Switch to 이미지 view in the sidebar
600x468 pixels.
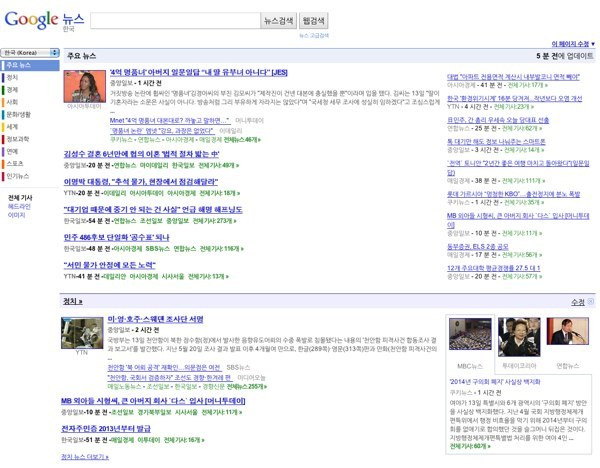[x=16, y=215]
